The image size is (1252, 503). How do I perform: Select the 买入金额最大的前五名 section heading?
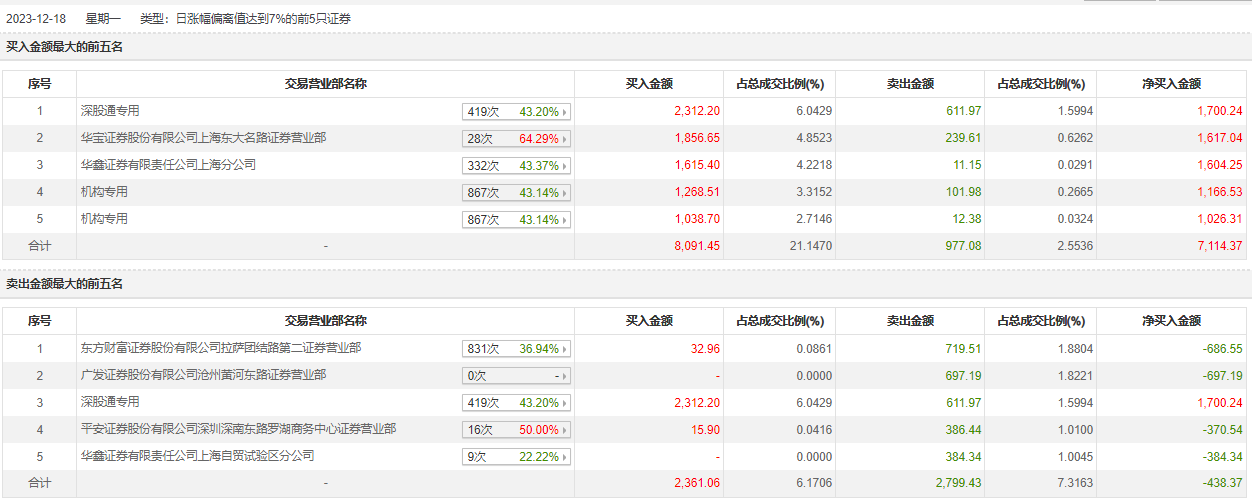click(65, 47)
